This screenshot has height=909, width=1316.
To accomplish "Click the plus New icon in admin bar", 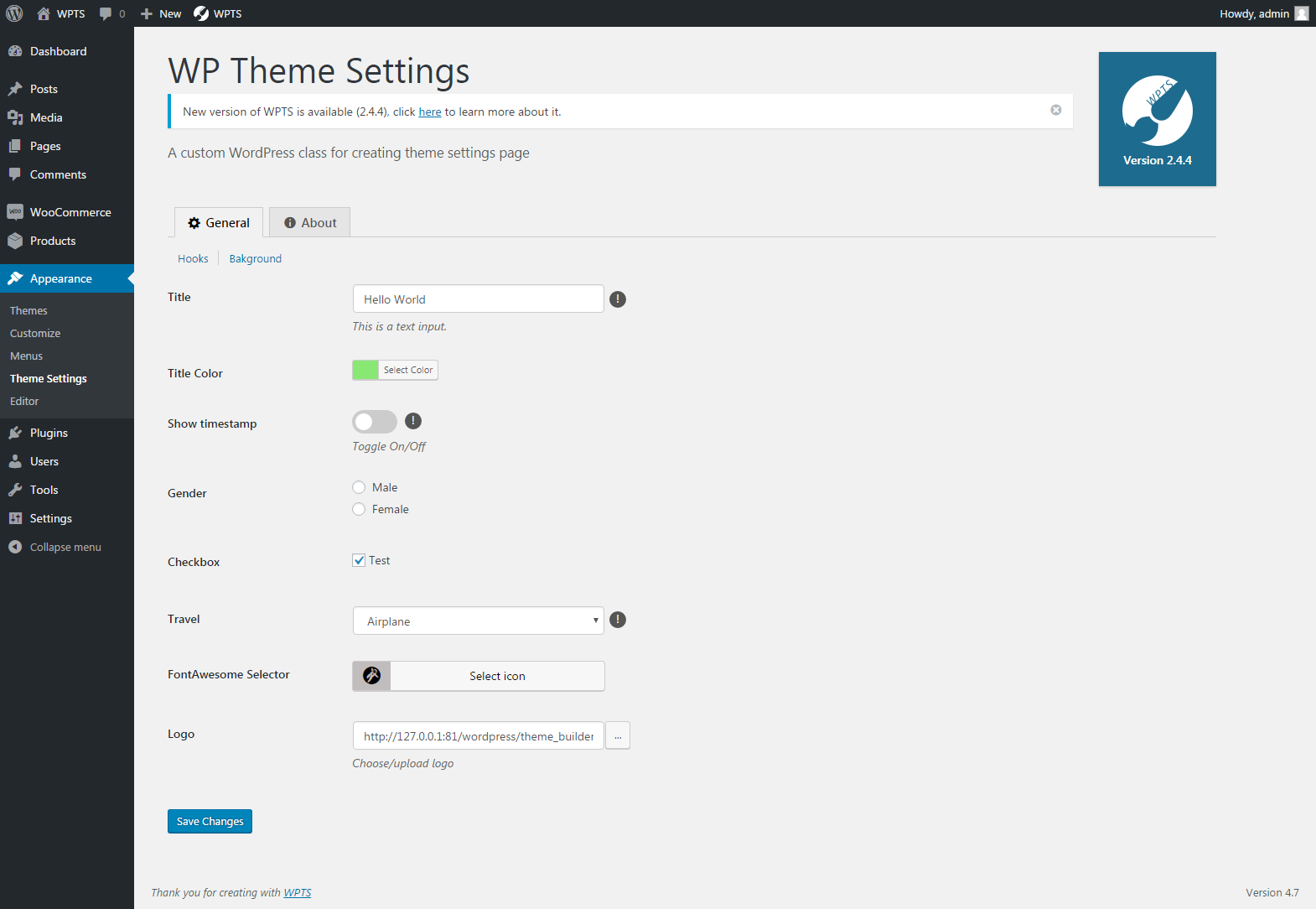I will click(147, 13).
